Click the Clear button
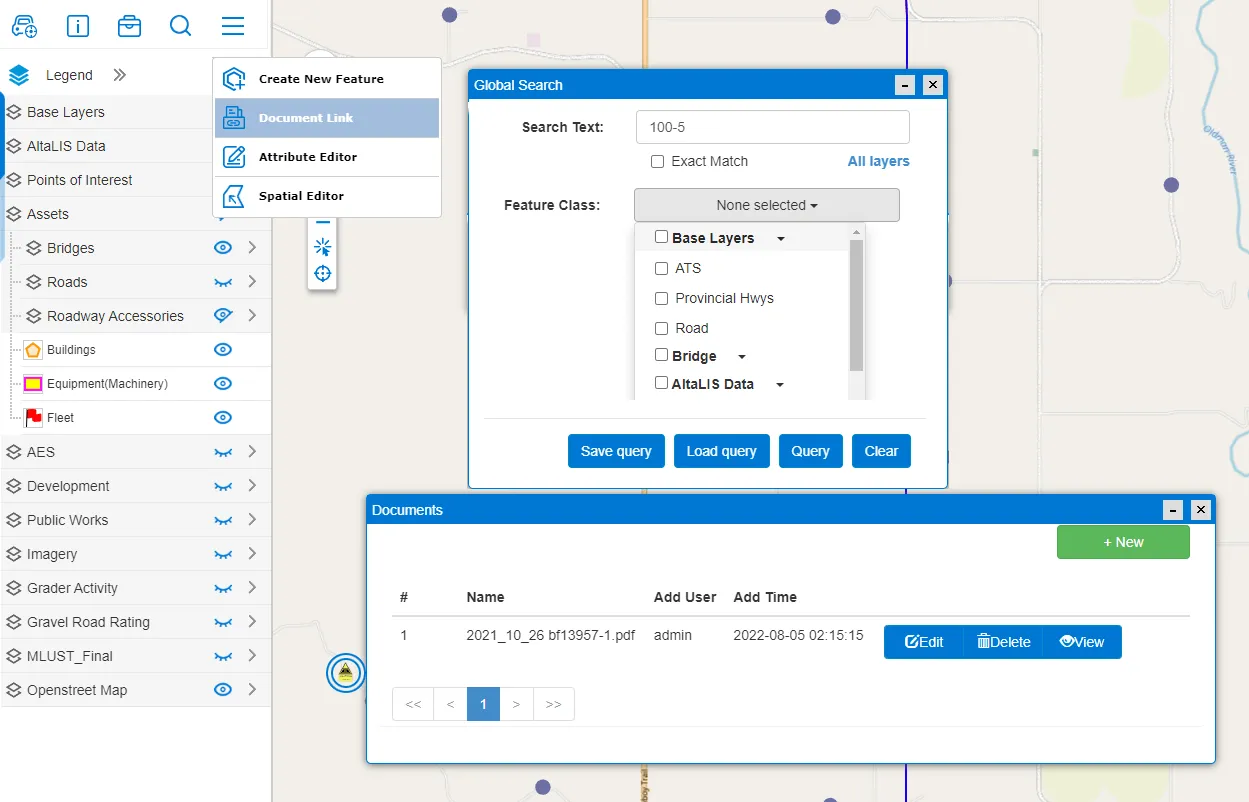The image size is (1249, 802). pos(881,451)
